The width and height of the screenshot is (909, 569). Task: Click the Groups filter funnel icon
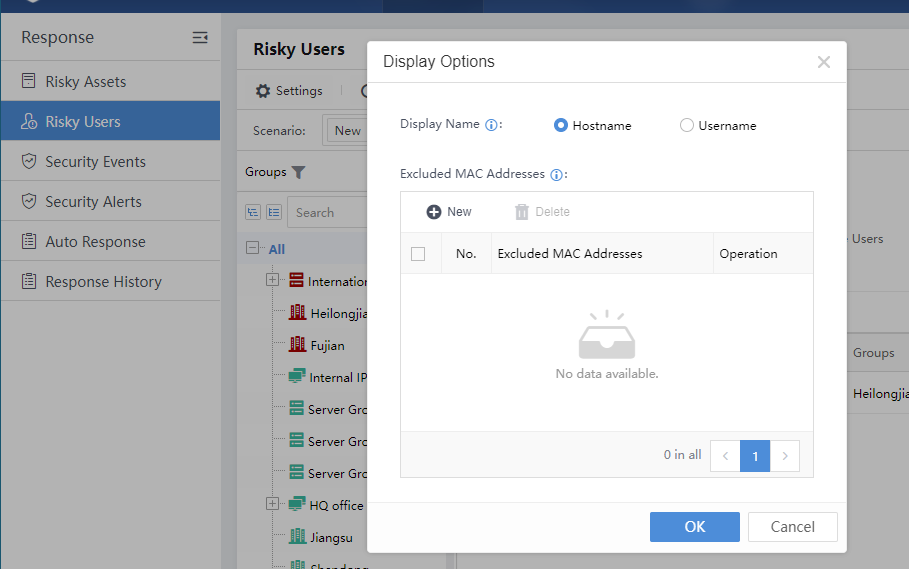click(298, 172)
